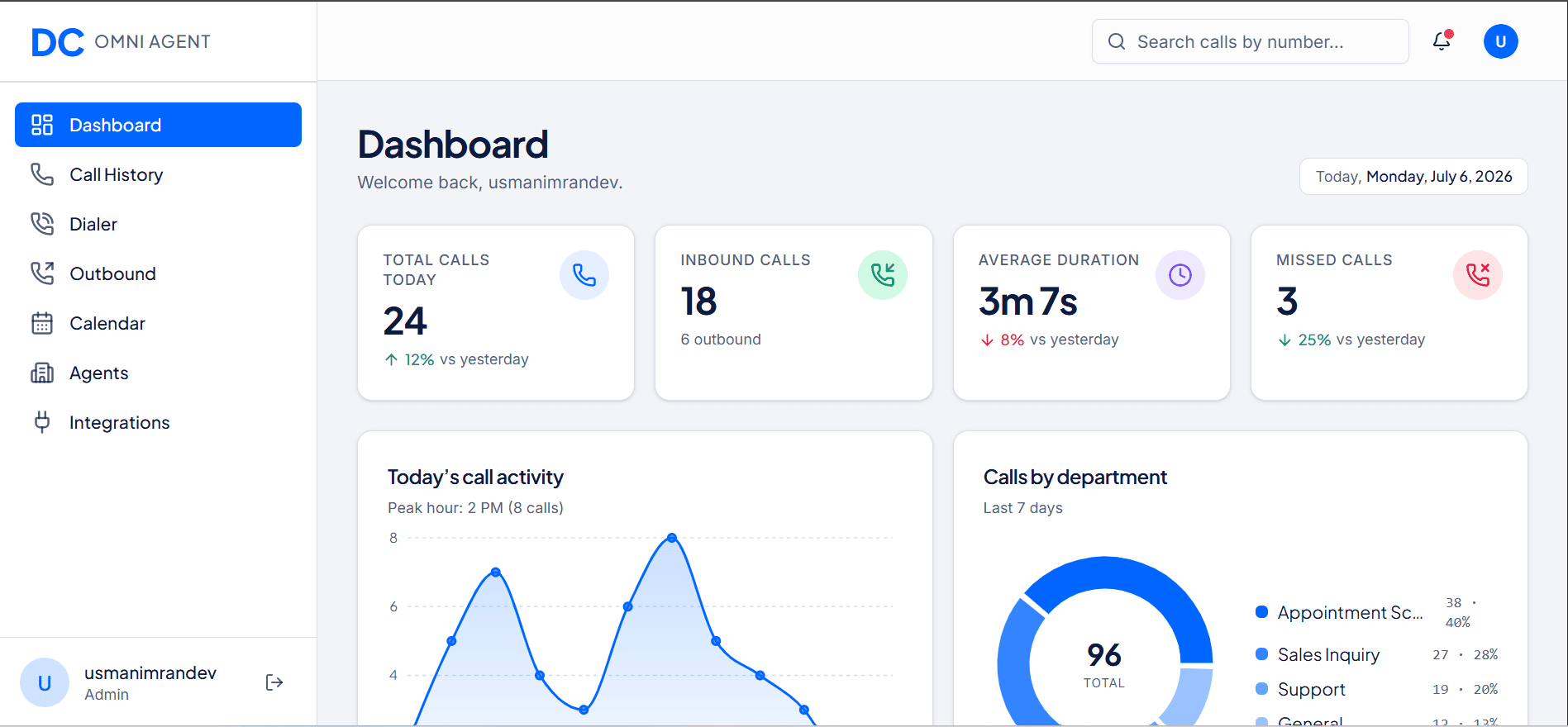
Task: Click the logout icon beside usmanimrandev
Action: coord(274,682)
